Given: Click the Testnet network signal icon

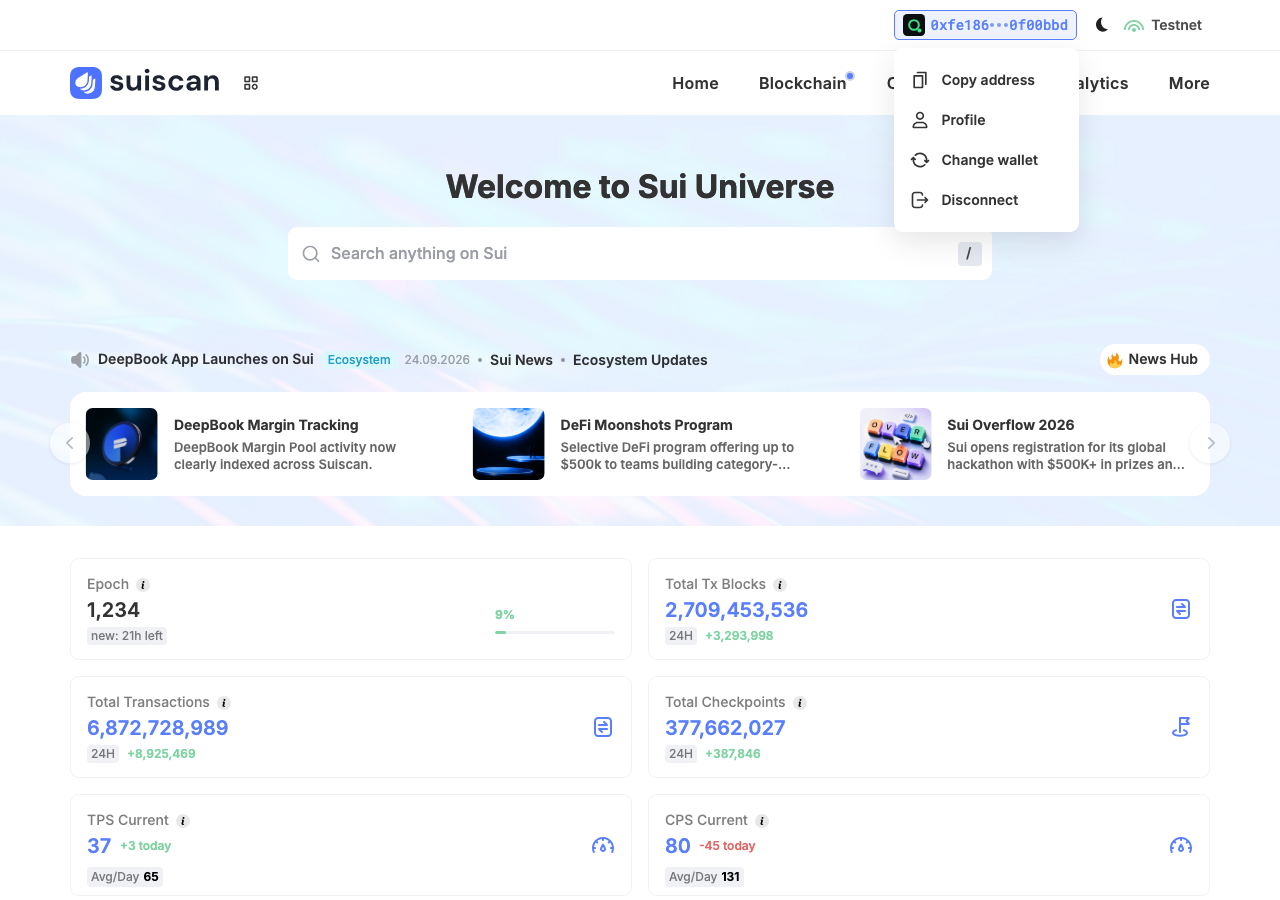Looking at the screenshot, I should point(1134,25).
